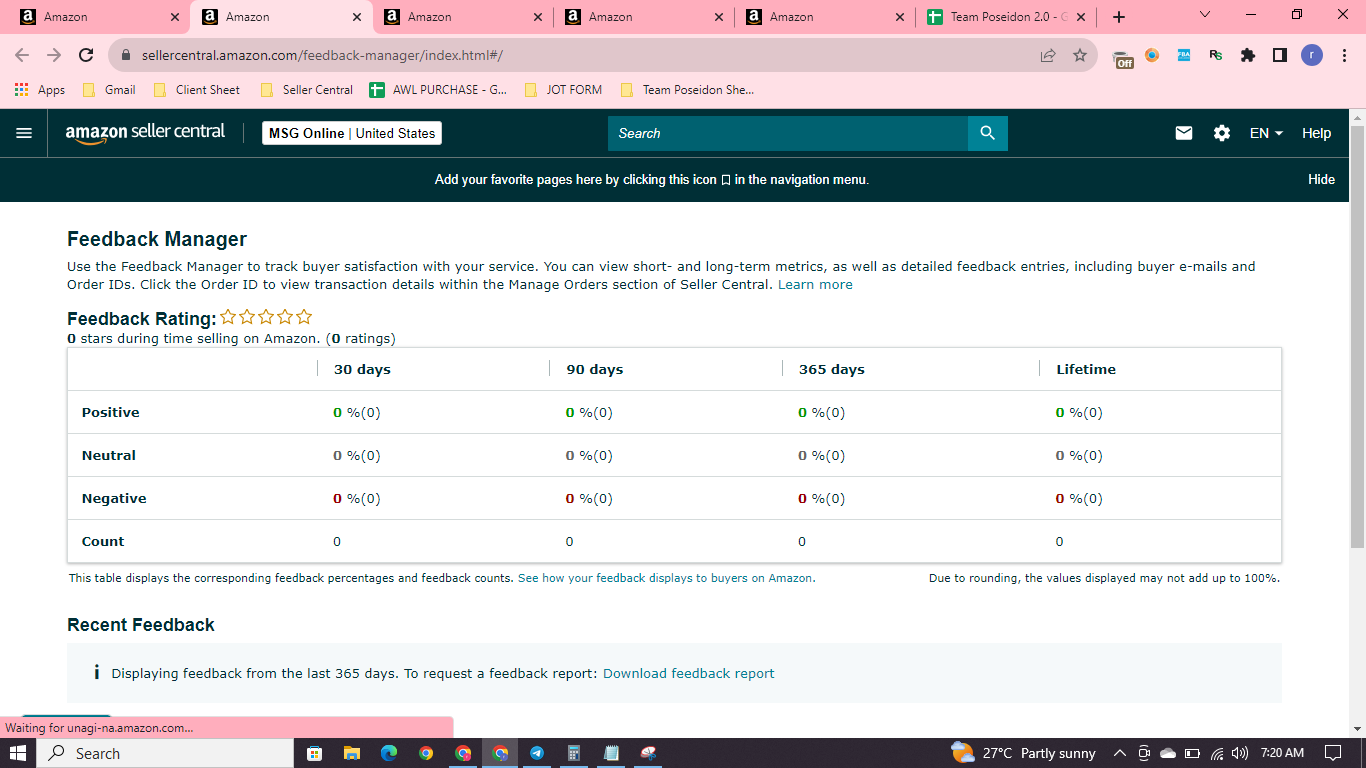The height and width of the screenshot is (768, 1366).
Task: Click the orange circle extension icon
Action: [1152, 55]
